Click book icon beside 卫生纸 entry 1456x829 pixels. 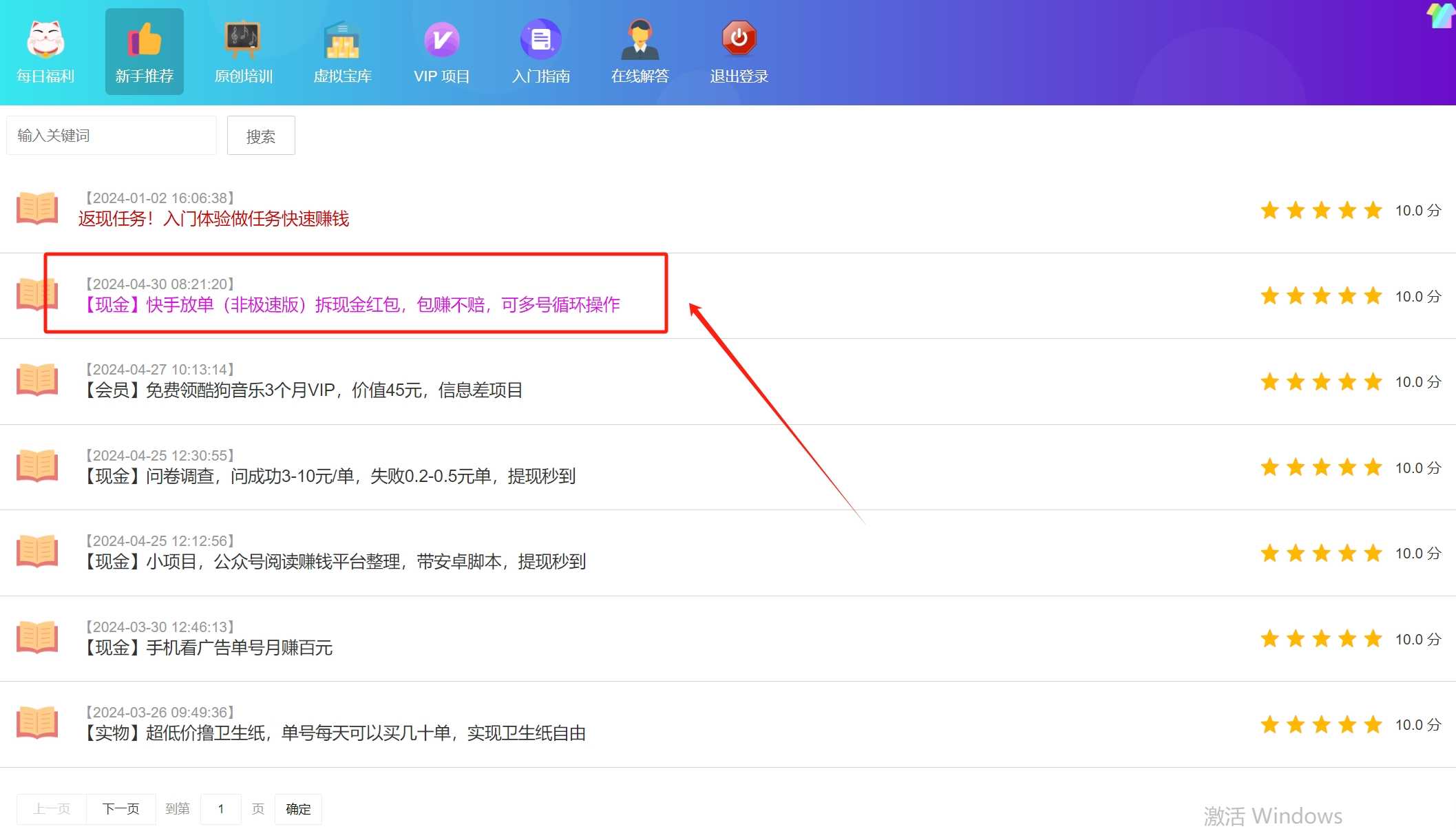pyautogui.click(x=37, y=722)
